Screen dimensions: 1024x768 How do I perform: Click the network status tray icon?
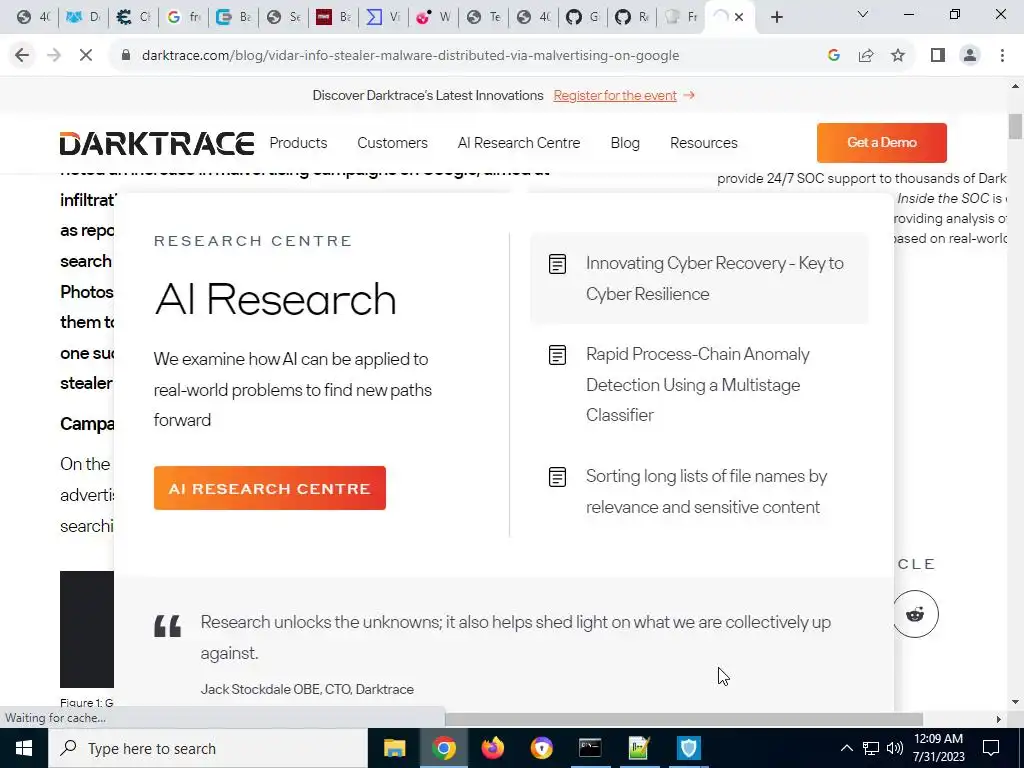click(x=871, y=748)
